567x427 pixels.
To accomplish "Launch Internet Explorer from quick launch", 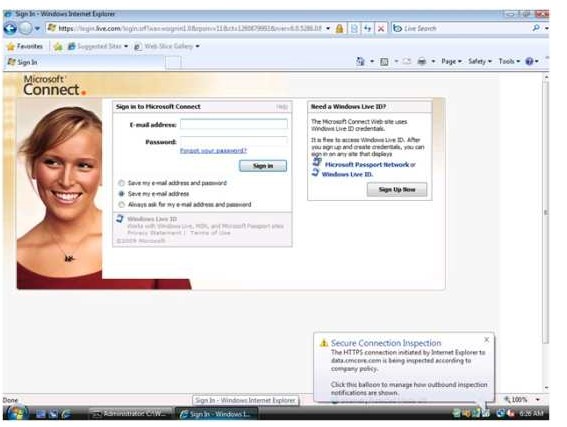I will [x=66, y=414].
